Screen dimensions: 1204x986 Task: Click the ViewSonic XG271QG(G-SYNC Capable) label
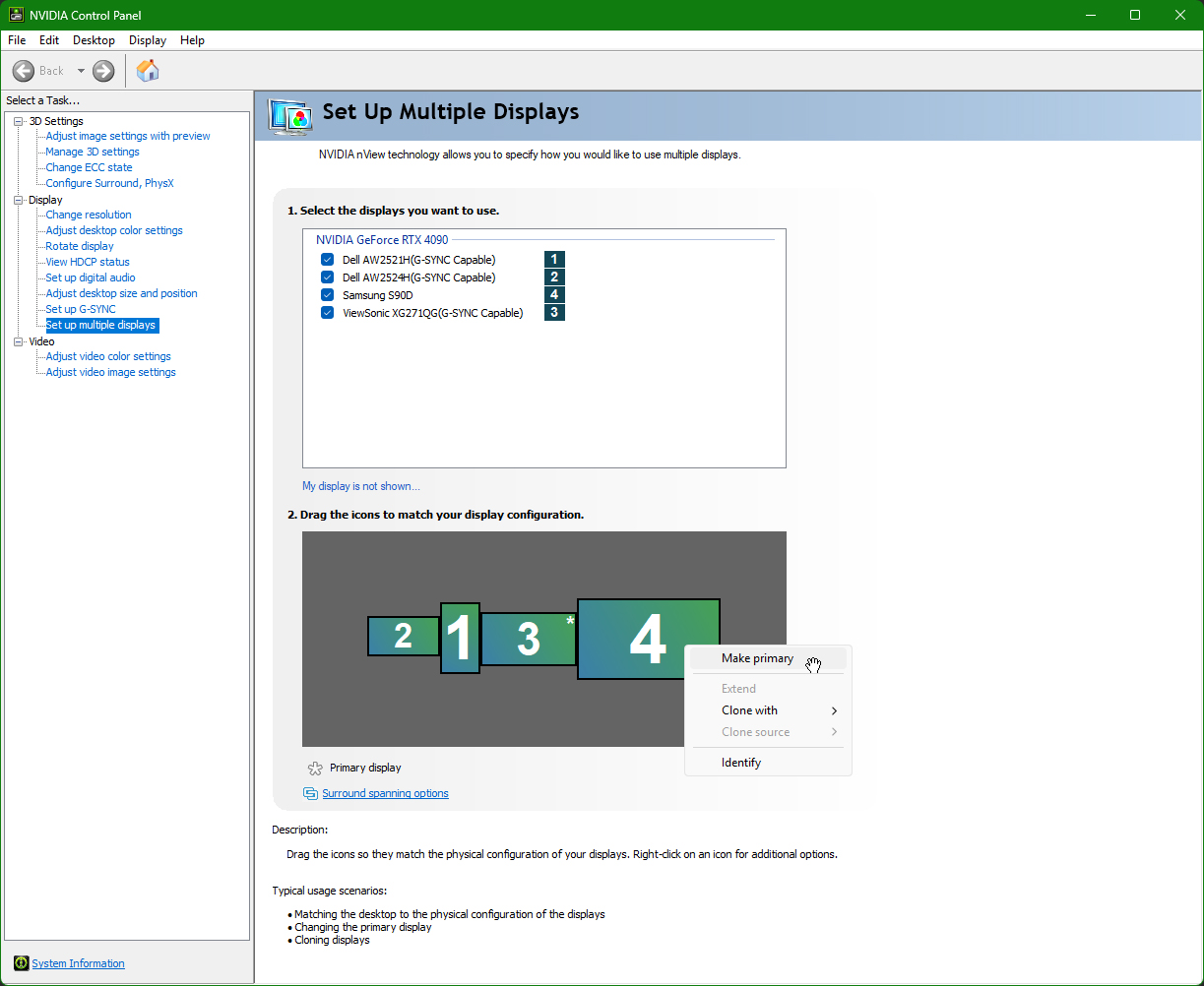click(x=433, y=313)
